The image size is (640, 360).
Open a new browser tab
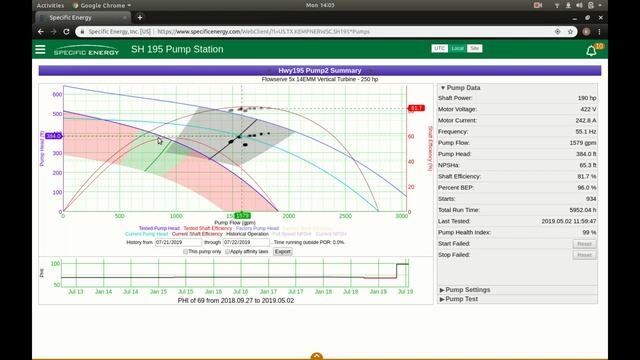coord(140,18)
